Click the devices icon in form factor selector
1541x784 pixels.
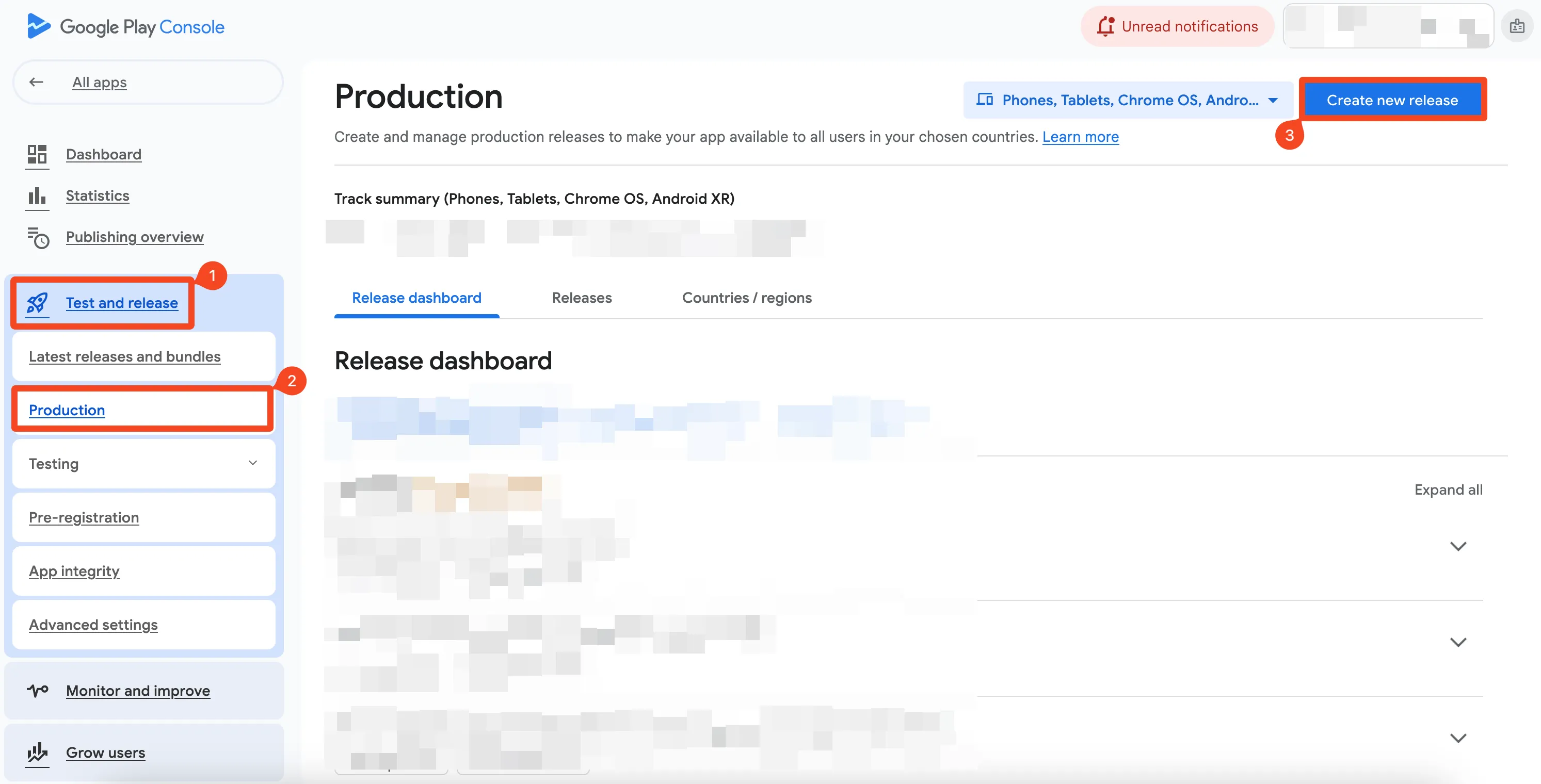[x=985, y=99]
